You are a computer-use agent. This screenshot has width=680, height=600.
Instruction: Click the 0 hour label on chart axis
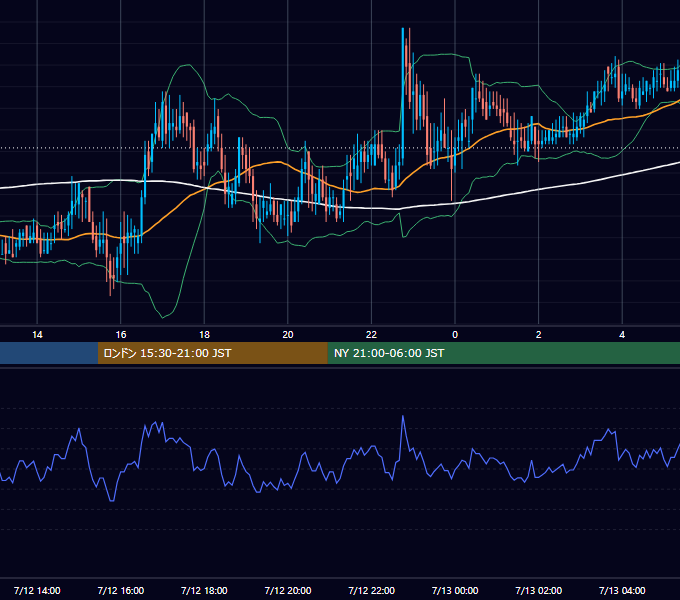(x=455, y=335)
